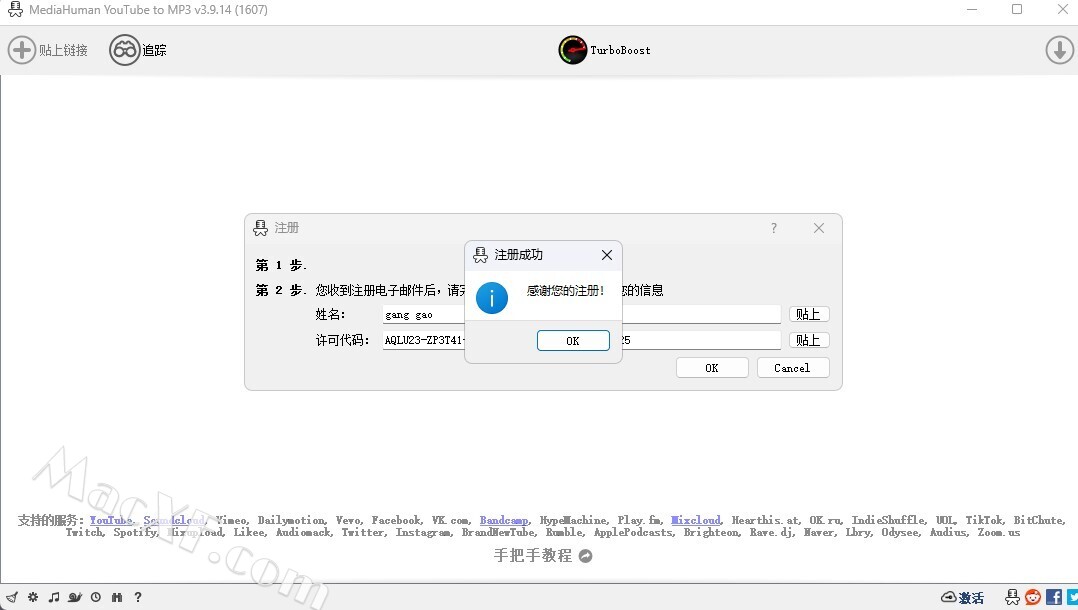The image size is (1078, 610).
Task: Click the Spotify service name
Action: [135, 532]
